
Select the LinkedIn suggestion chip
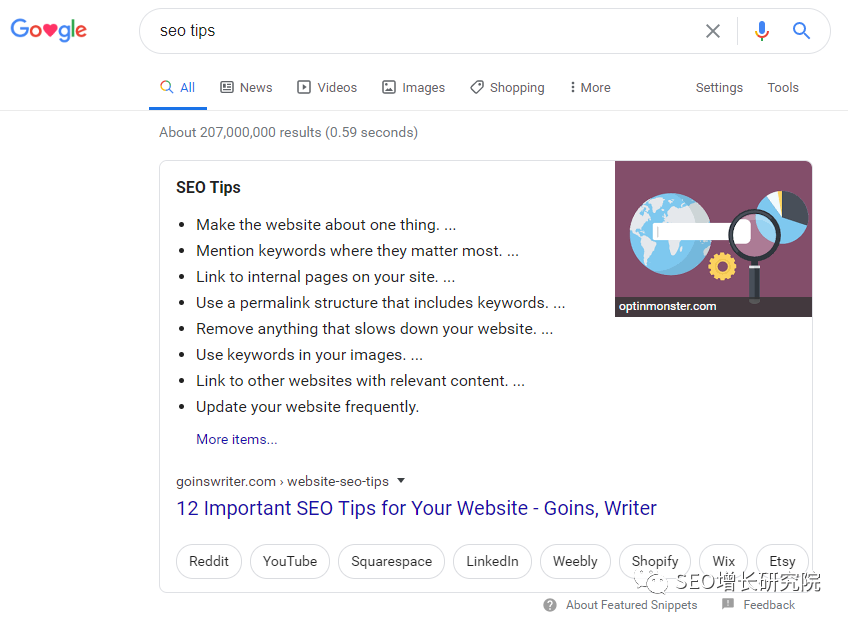pos(492,561)
